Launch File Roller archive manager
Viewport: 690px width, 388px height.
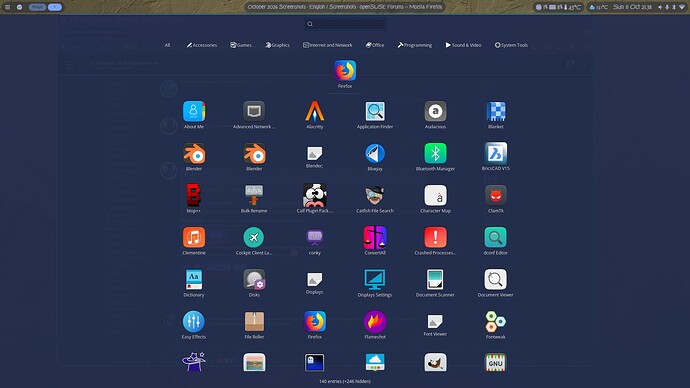pyautogui.click(x=254, y=325)
